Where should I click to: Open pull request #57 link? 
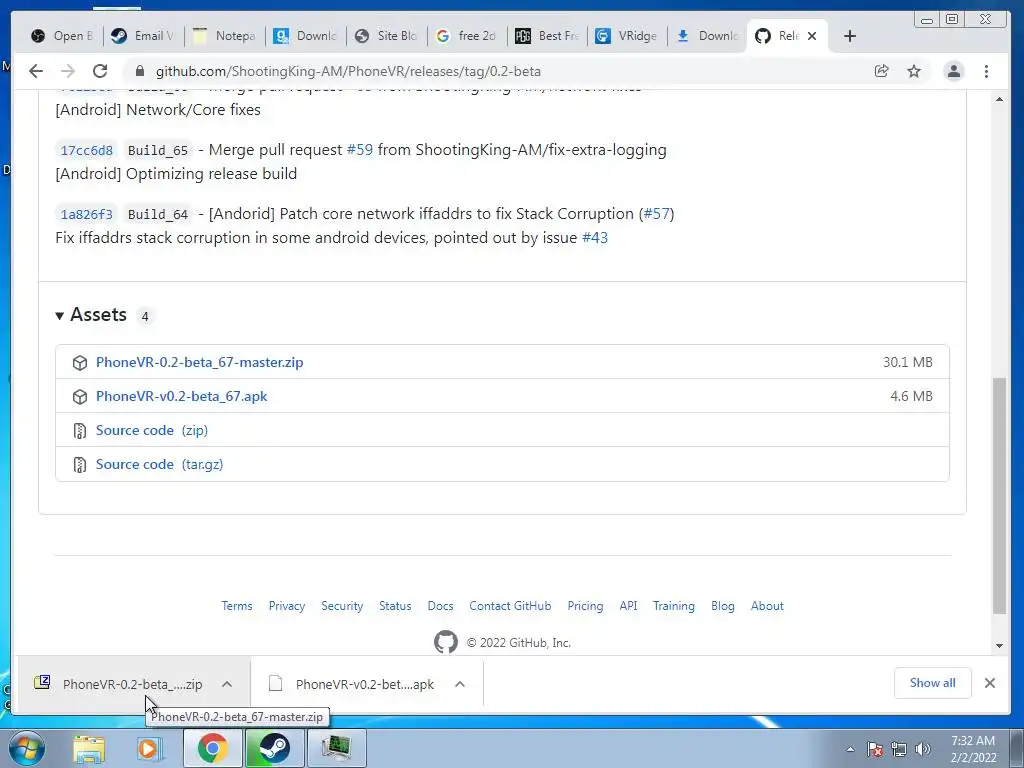656,214
